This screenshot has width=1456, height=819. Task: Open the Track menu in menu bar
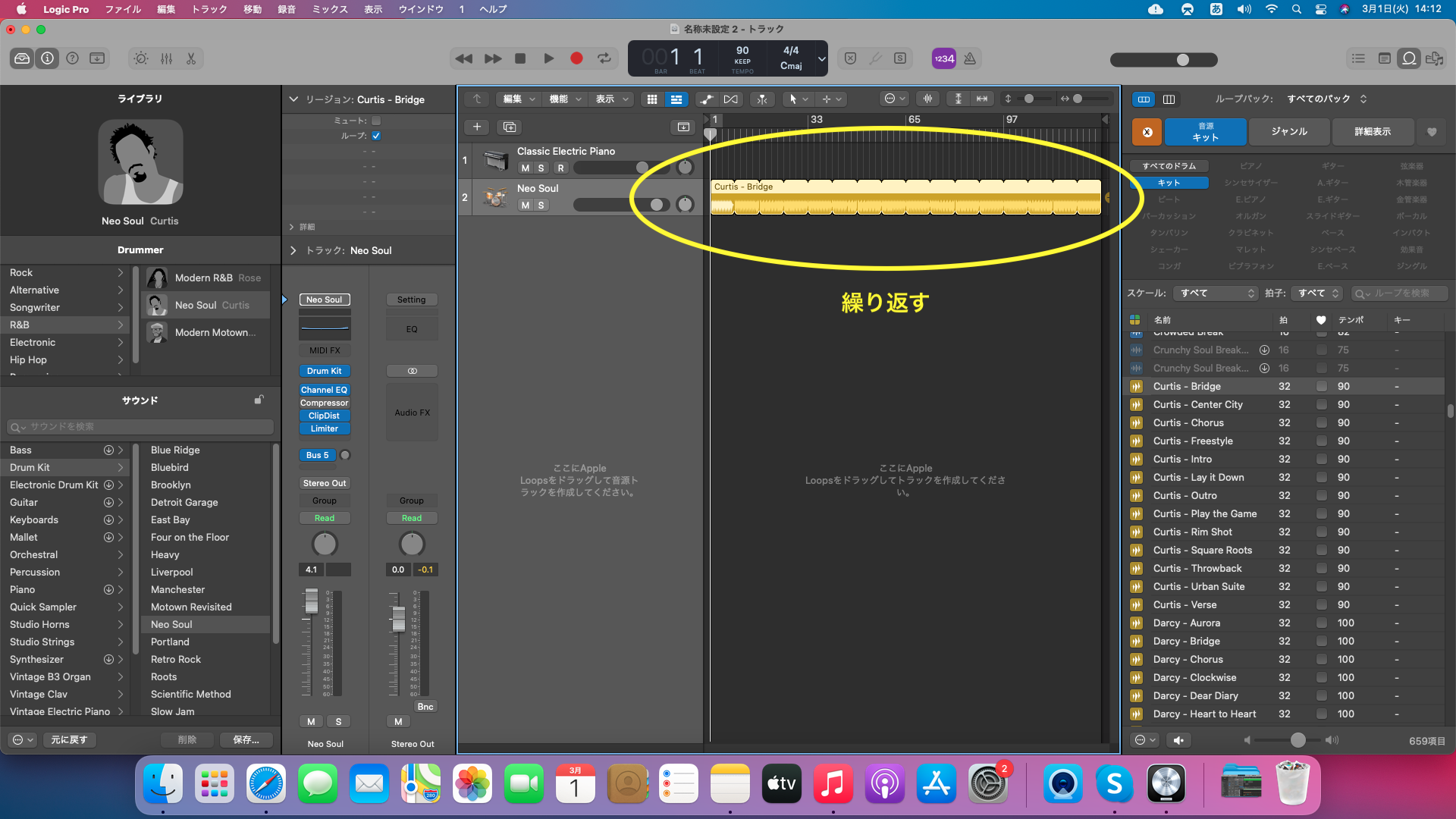pos(209,9)
